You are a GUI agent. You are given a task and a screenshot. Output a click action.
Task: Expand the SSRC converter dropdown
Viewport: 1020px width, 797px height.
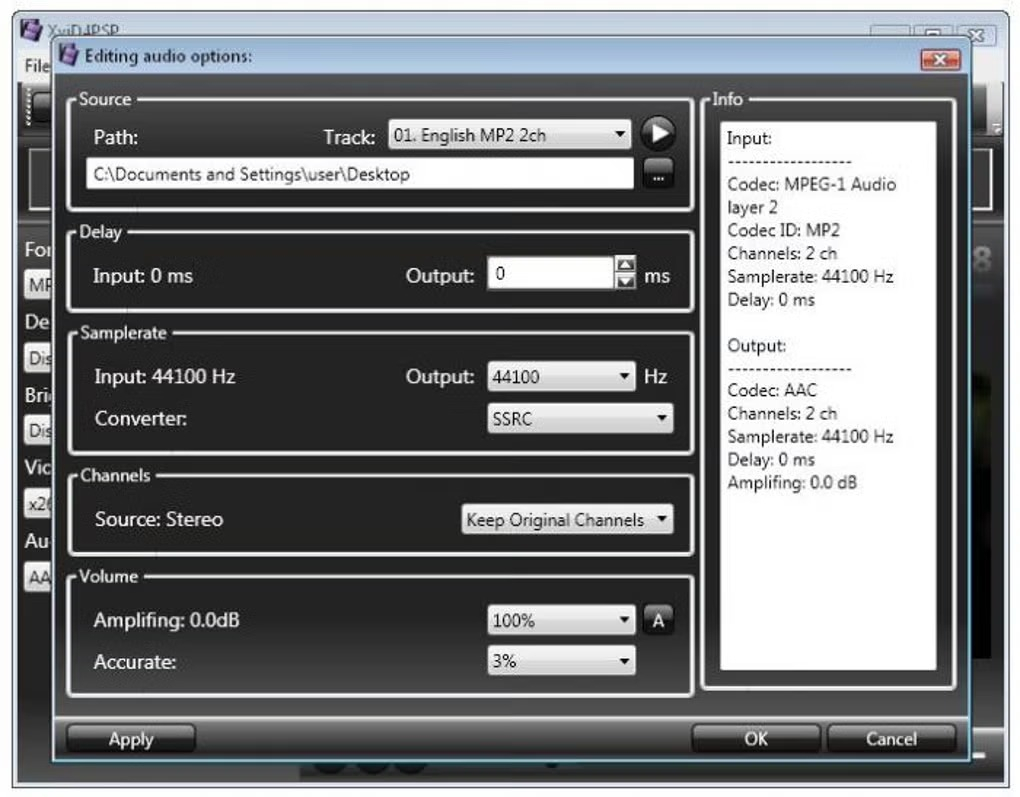point(580,418)
